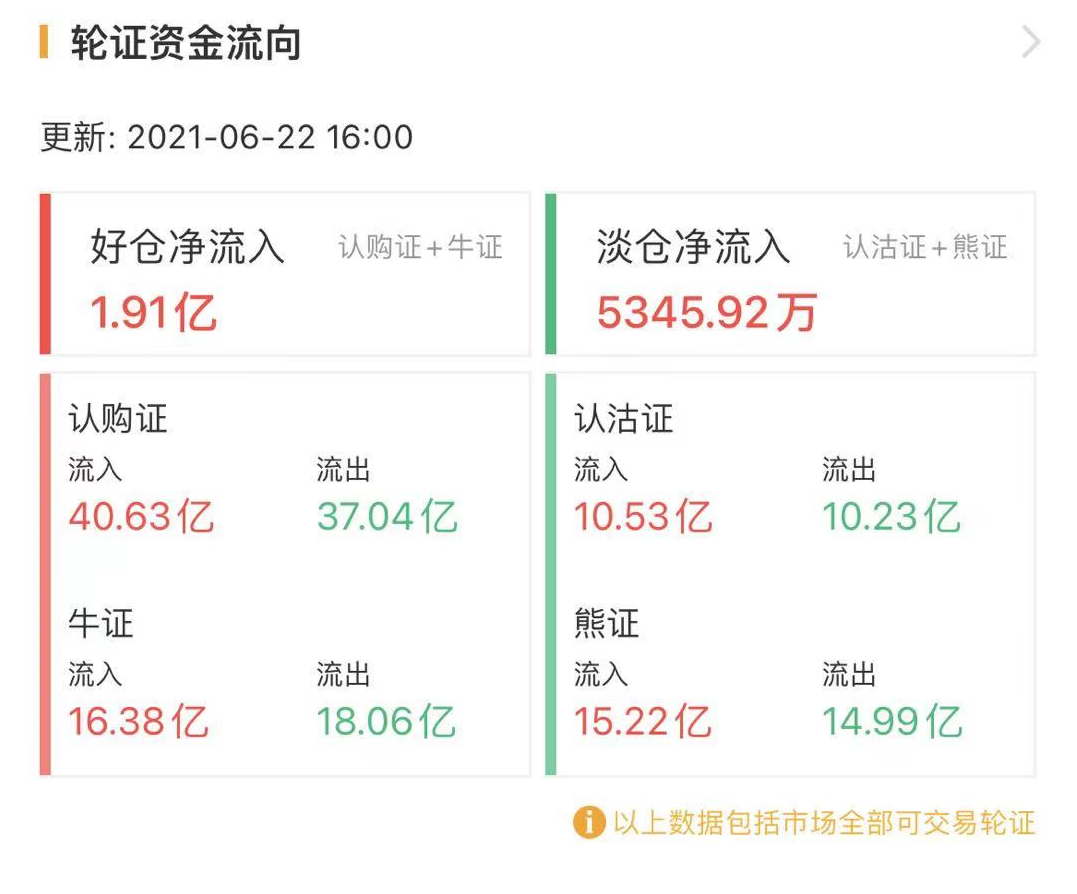Click the 认购证 heading

point(118,419)
